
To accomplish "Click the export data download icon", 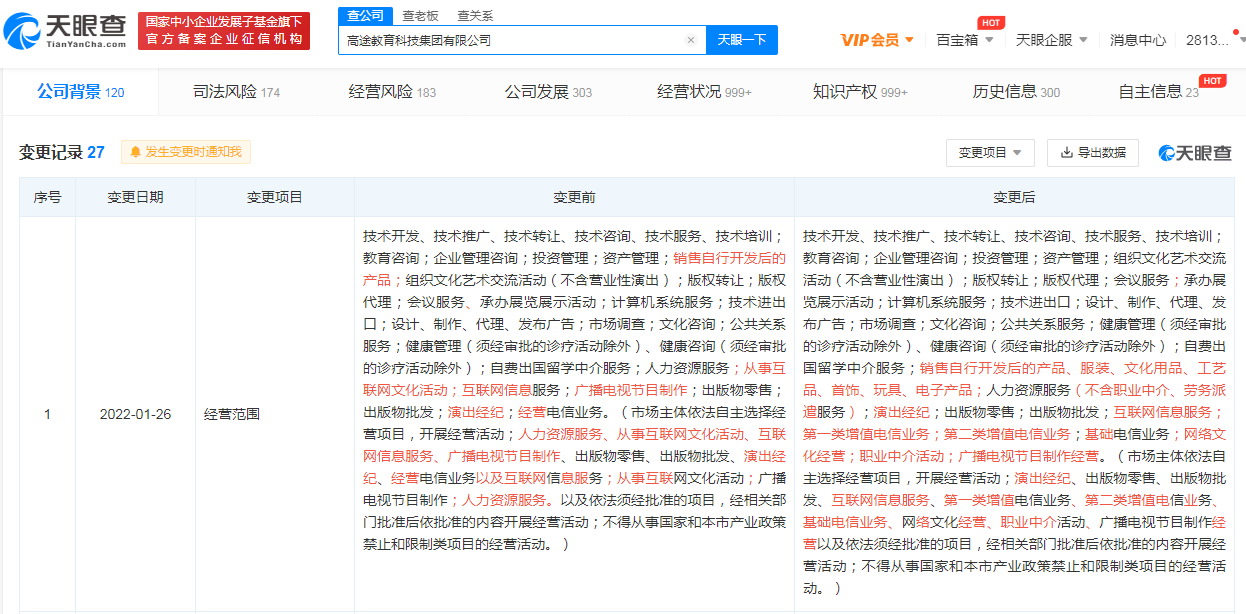I will [x=1066, y=153].
